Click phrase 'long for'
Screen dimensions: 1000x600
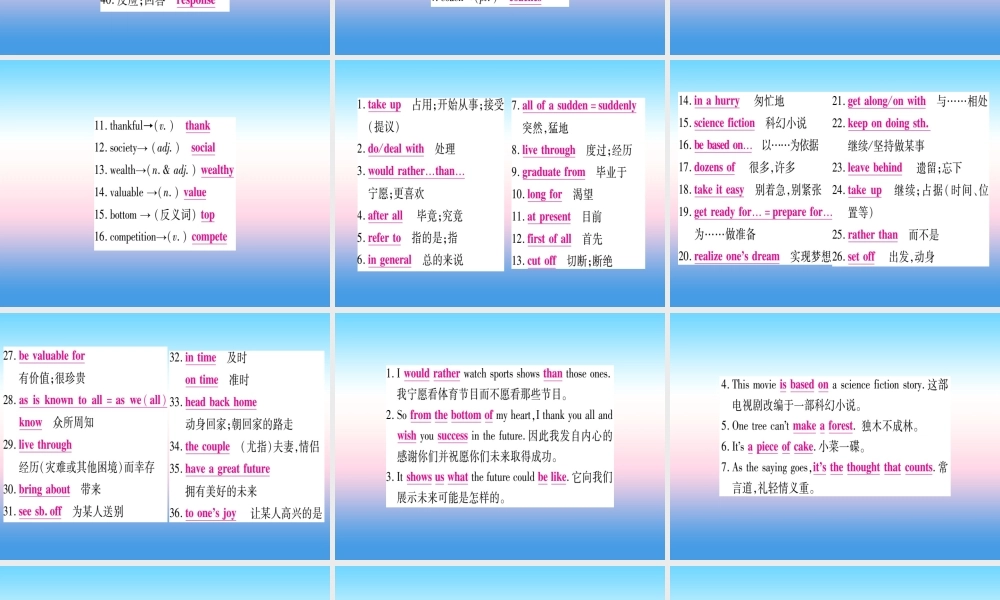(545, 194)
